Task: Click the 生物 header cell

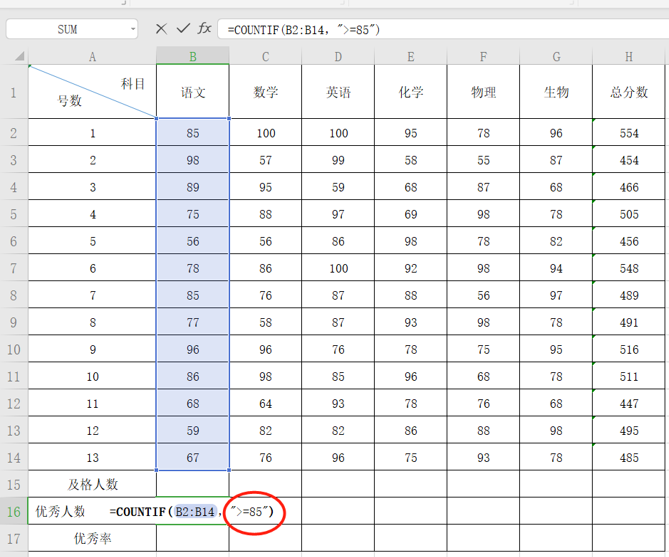Action: coord(556,92)
